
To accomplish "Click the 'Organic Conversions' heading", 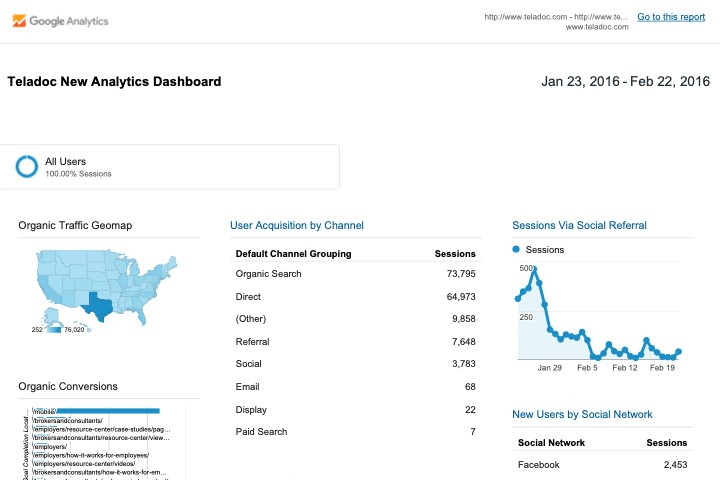I will pyautogui.click(x=68, y=386).
